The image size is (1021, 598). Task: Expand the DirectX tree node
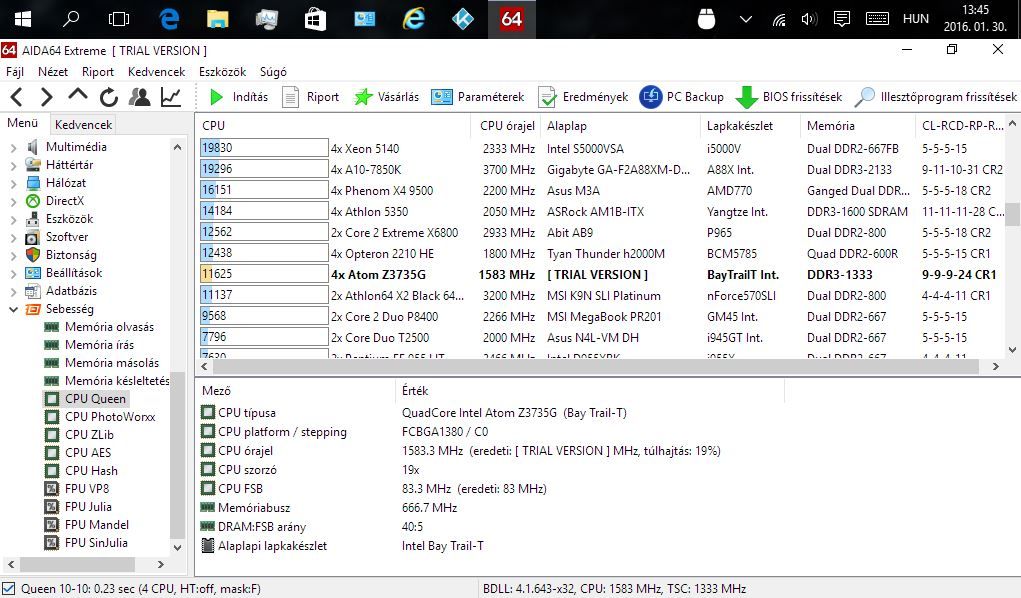[14, 201]
